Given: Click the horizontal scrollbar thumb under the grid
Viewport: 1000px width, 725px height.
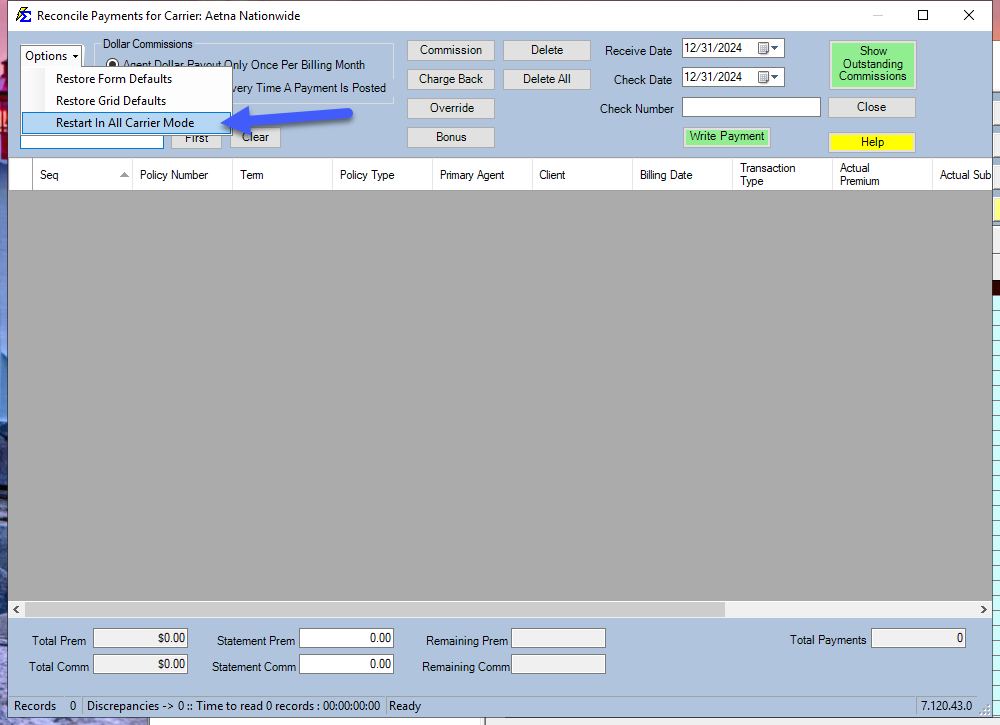Looking at the screenshot, I should click(374, 609).
